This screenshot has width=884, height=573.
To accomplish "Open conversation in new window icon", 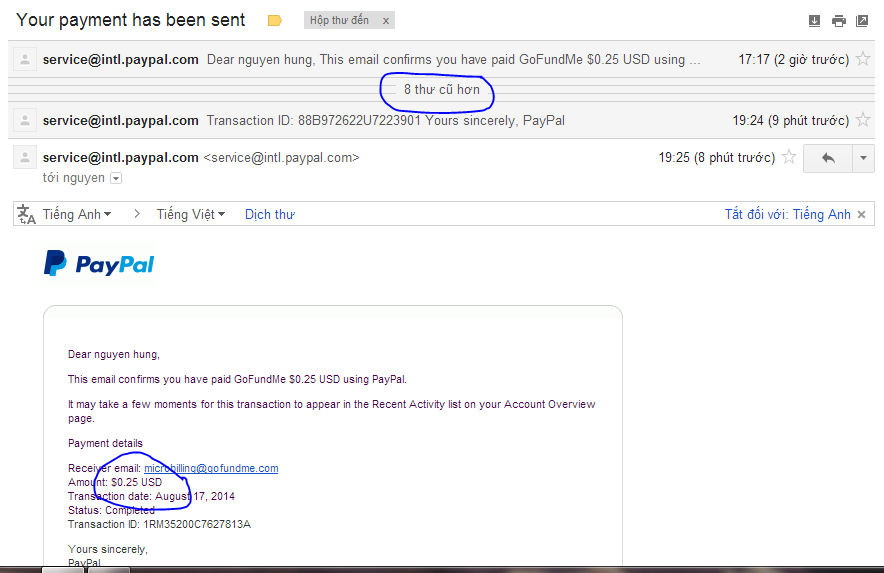I will (x=862, y=21).
